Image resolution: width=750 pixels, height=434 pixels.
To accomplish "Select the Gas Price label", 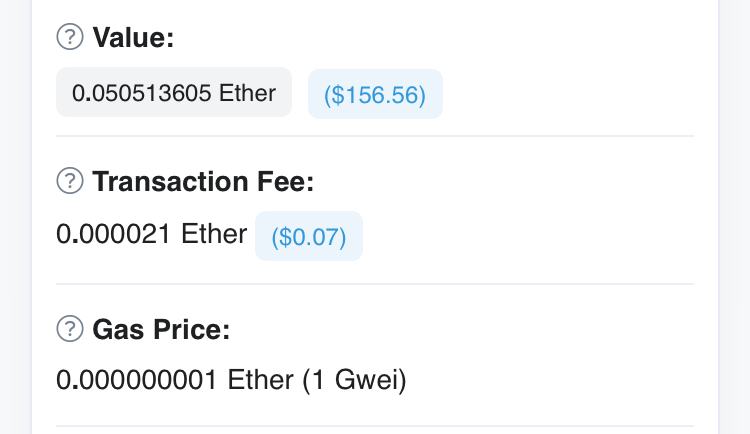I will click(x=161, y=330).
